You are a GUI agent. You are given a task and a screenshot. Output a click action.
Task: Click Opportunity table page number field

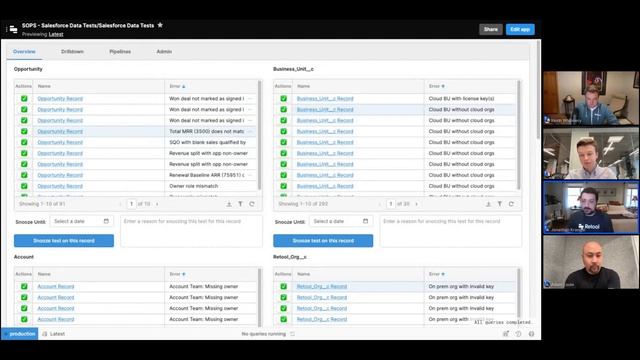(x=131, y=204)
